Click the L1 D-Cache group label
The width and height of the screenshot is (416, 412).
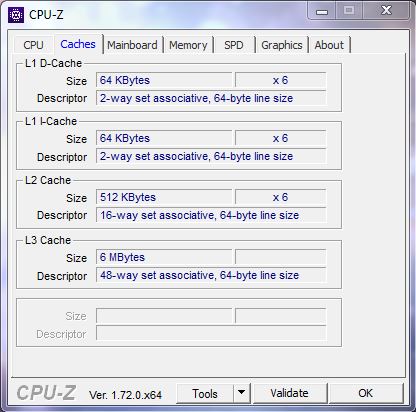click(x=53, y=63)
